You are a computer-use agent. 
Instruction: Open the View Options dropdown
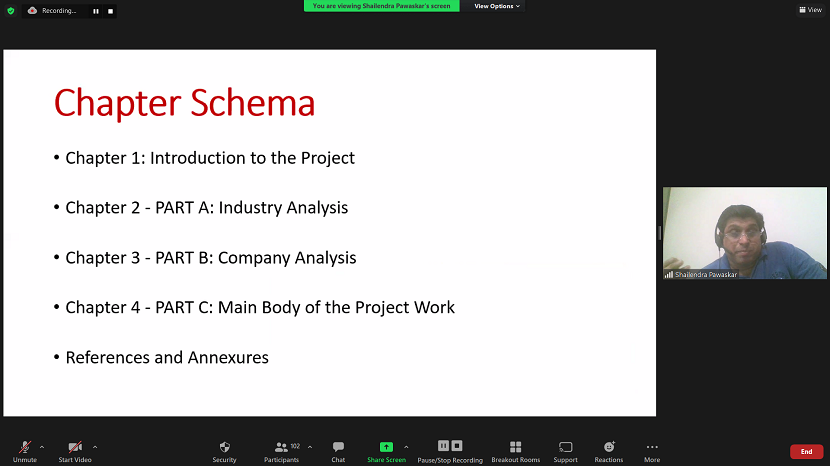[x=497, y=6]
